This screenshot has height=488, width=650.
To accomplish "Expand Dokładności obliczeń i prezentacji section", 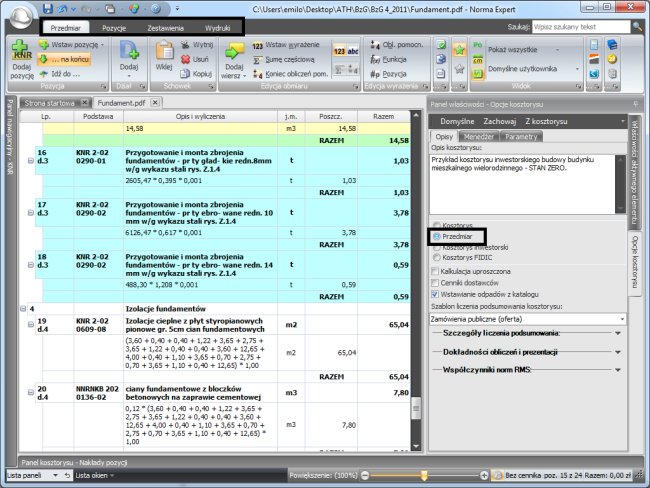I will pyautogui.click(x=618, y=352).
